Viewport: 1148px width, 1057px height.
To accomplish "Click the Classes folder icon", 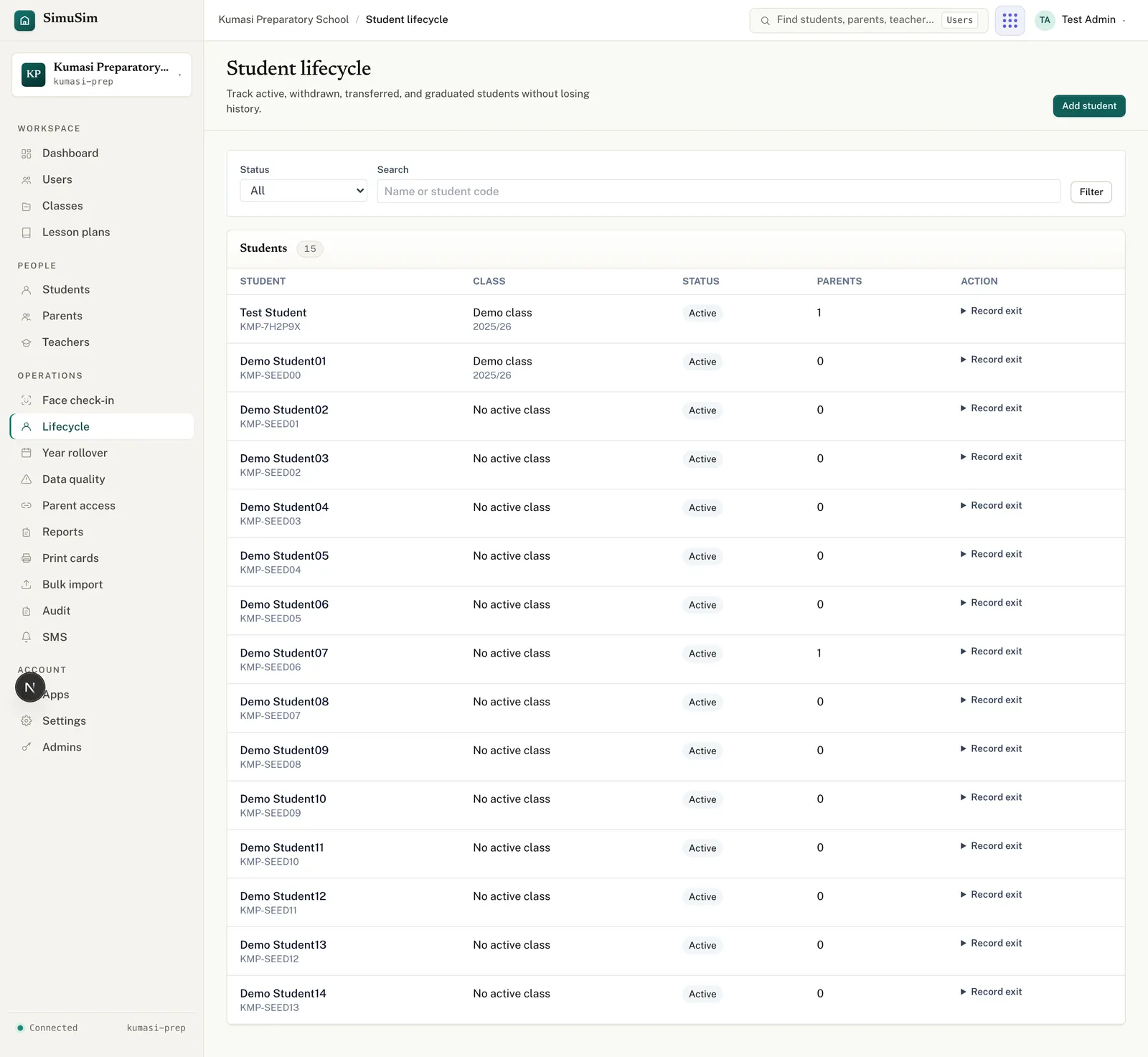I will coord(27,207).
